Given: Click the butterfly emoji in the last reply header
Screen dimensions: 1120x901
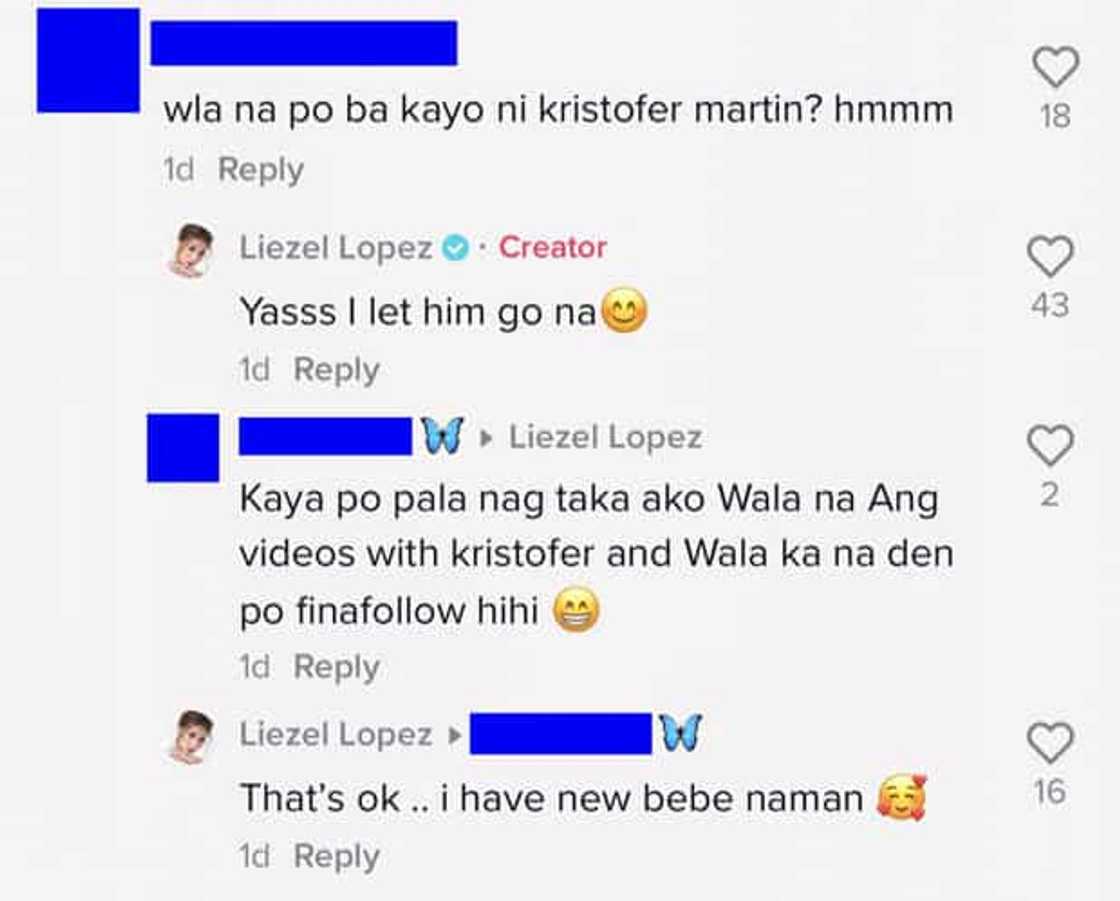Looking at the screenshot, I should (x=681, y=733).
